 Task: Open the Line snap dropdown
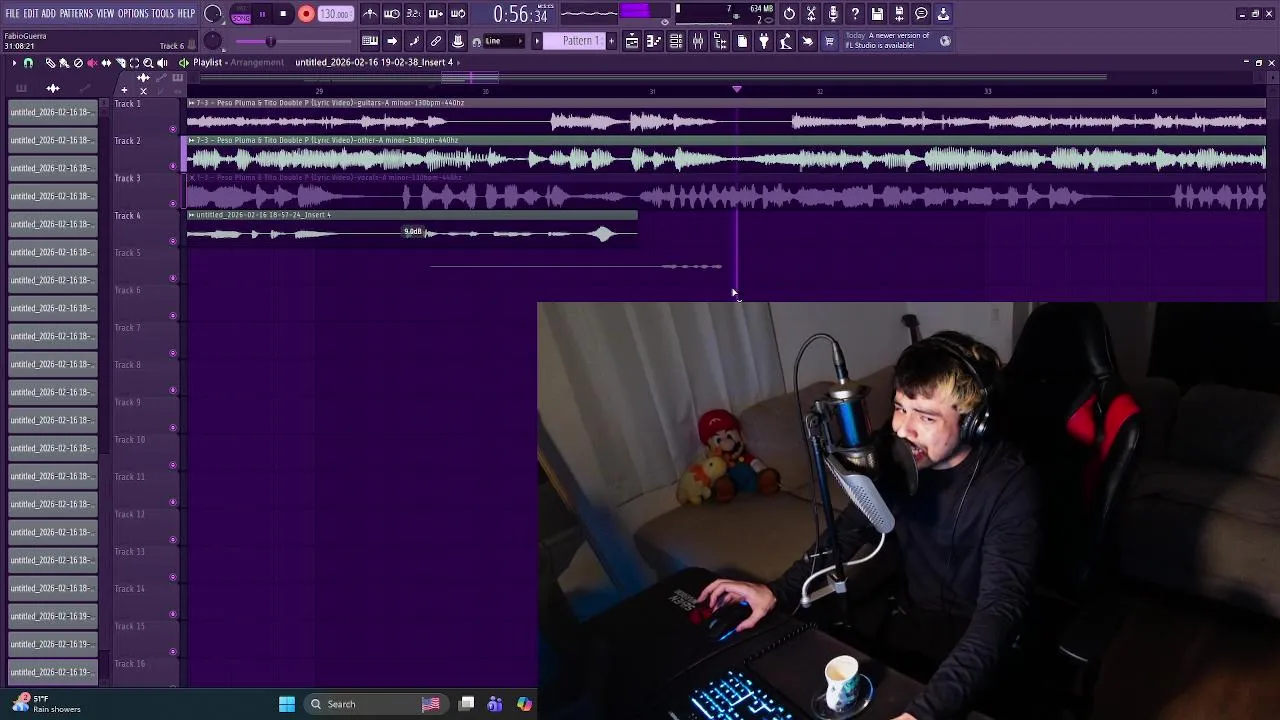(x=503, y=41)
